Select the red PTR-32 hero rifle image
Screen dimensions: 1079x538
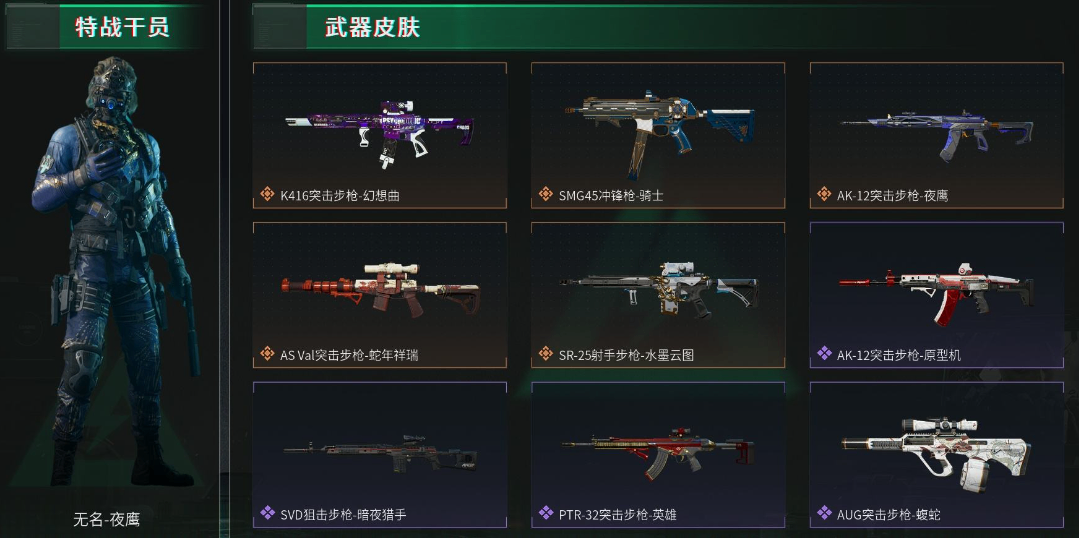[x=658, y=452]
